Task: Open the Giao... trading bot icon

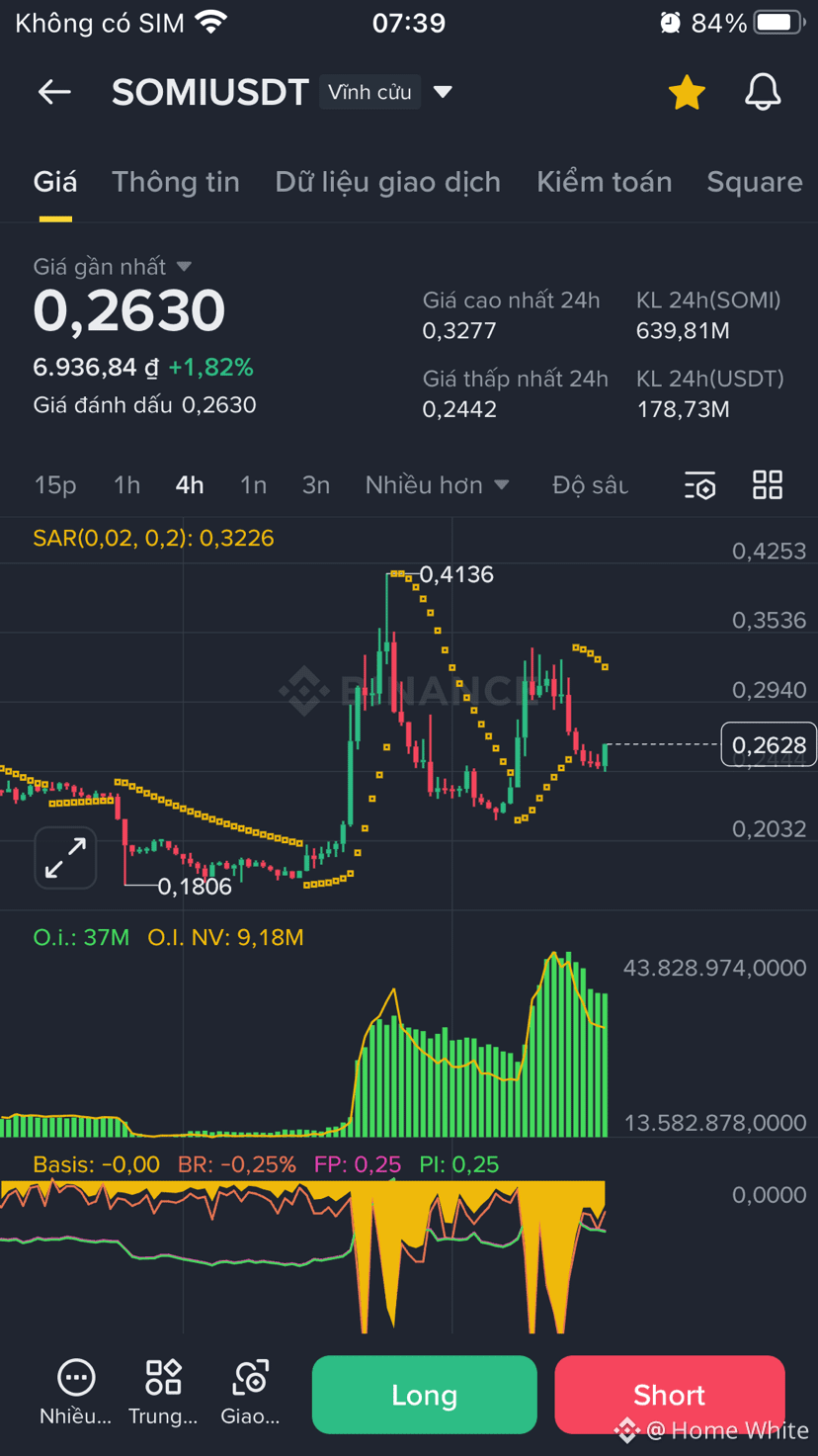Action: pos(250,1392)
